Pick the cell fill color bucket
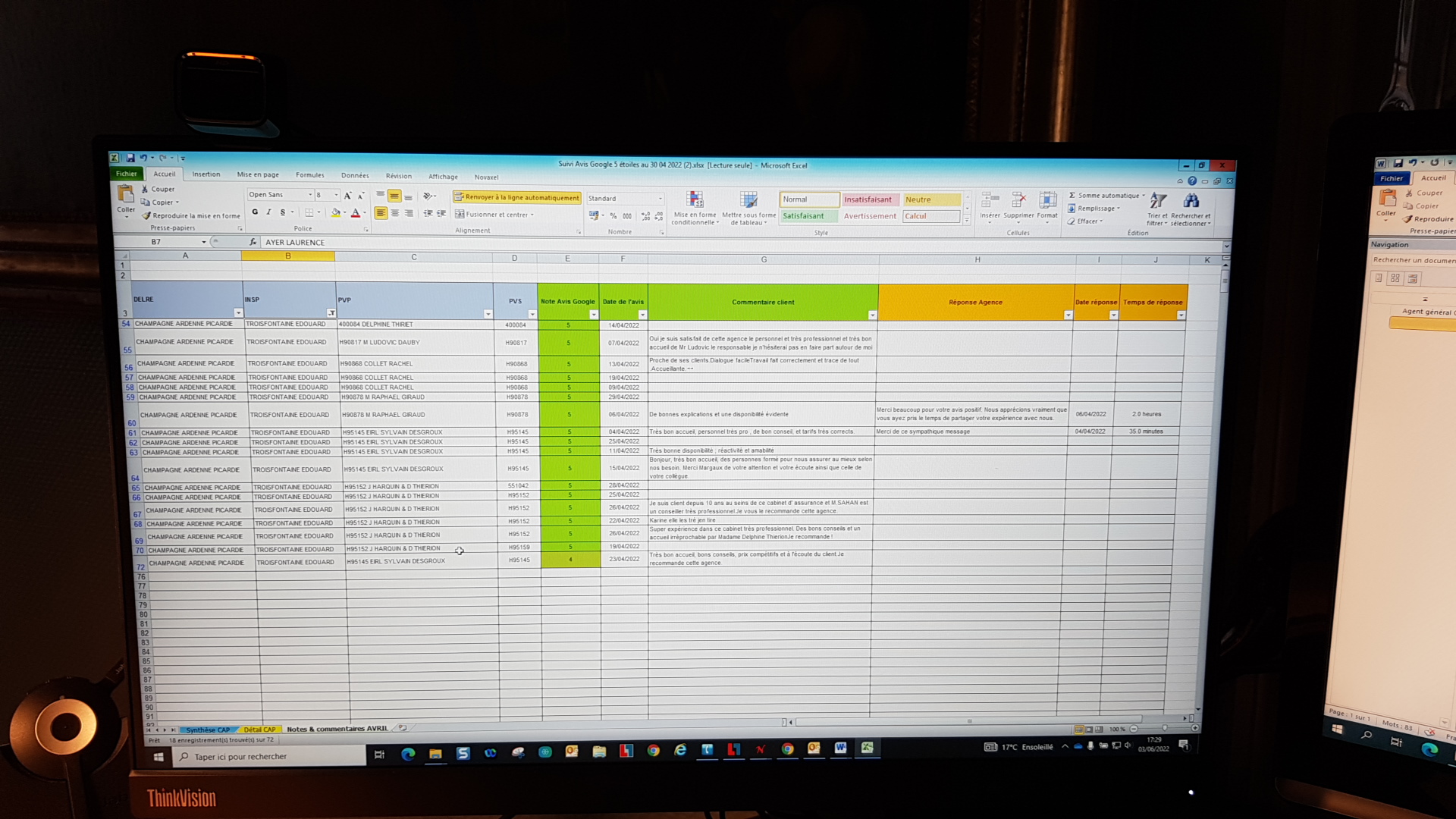Screen dimensions: 1456x819 point(335,213)
